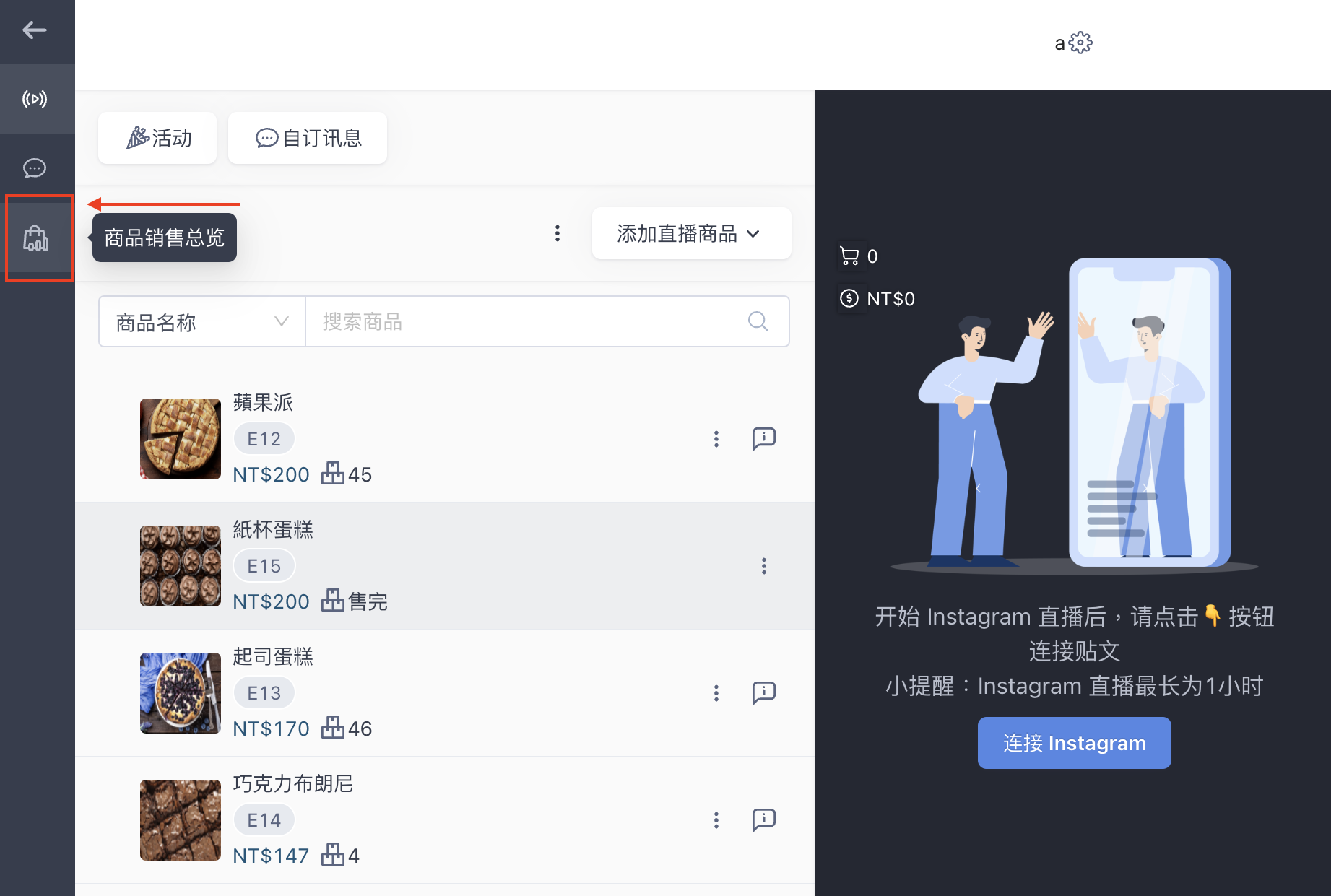Click the 巧克力布朗尼 product name
Image resolution: width=1331 pixels, height=896 pixels.
click(x=293, y=783)
